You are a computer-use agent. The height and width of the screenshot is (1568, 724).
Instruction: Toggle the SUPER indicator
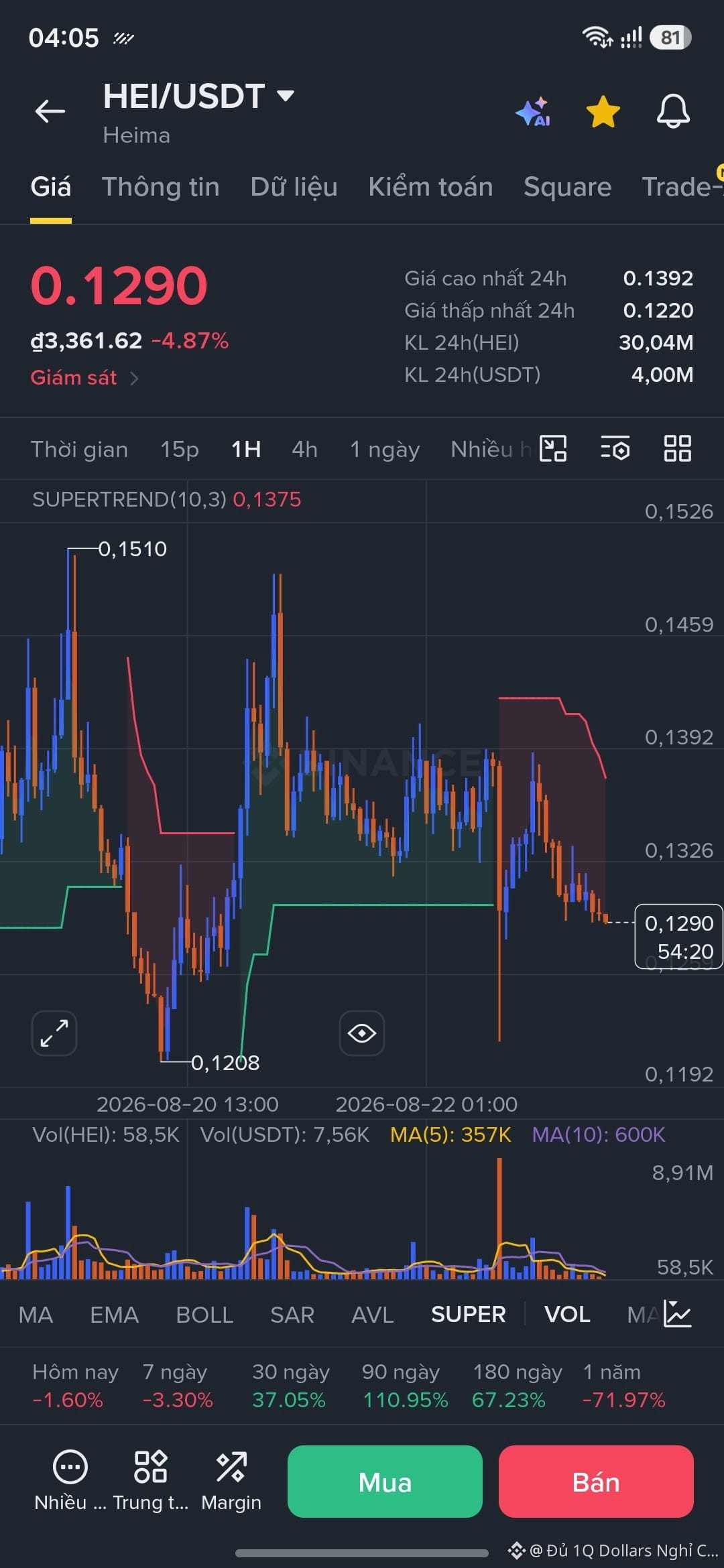click(469, 1315)
